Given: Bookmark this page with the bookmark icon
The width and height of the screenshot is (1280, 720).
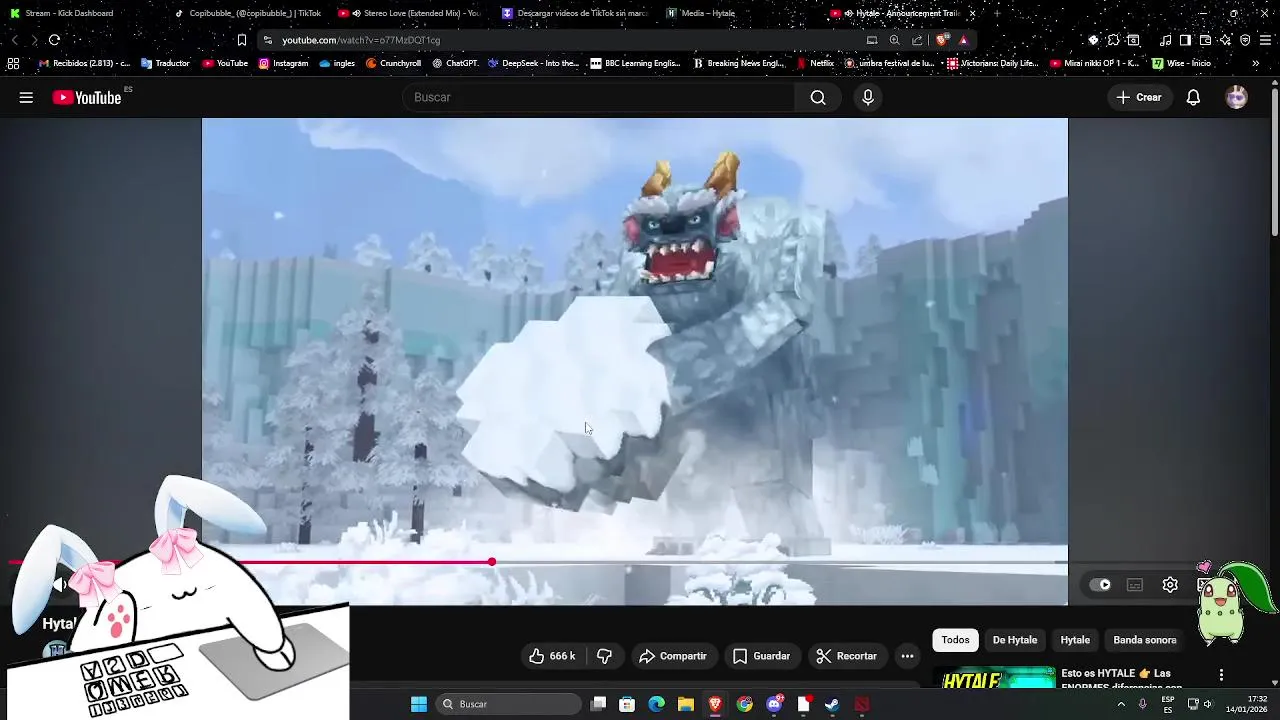Looking at the screenshot, I should pyautogui.click(x=241, y=40).
